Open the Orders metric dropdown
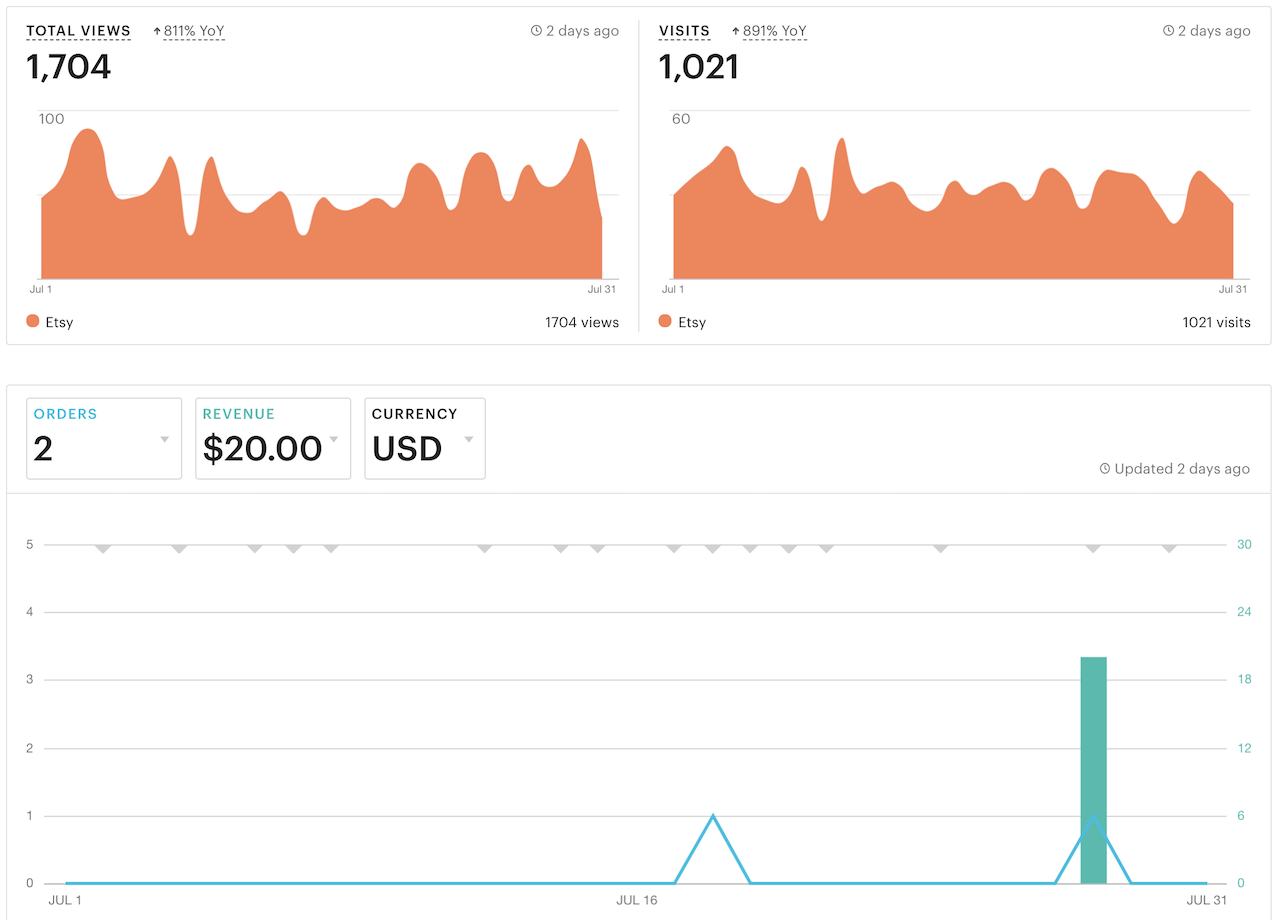 click(104, 438)
